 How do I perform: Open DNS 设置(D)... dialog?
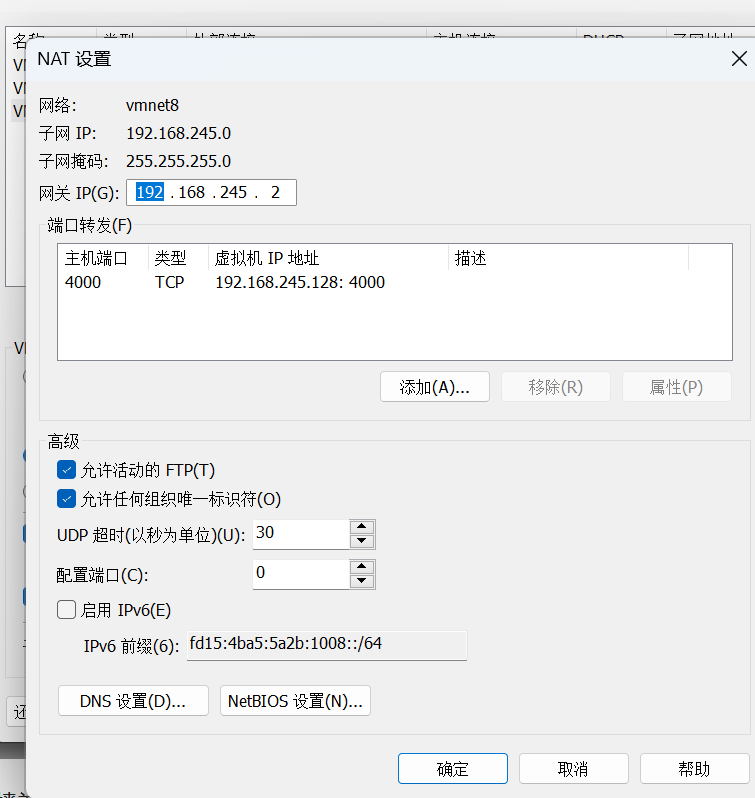point(133,701)
